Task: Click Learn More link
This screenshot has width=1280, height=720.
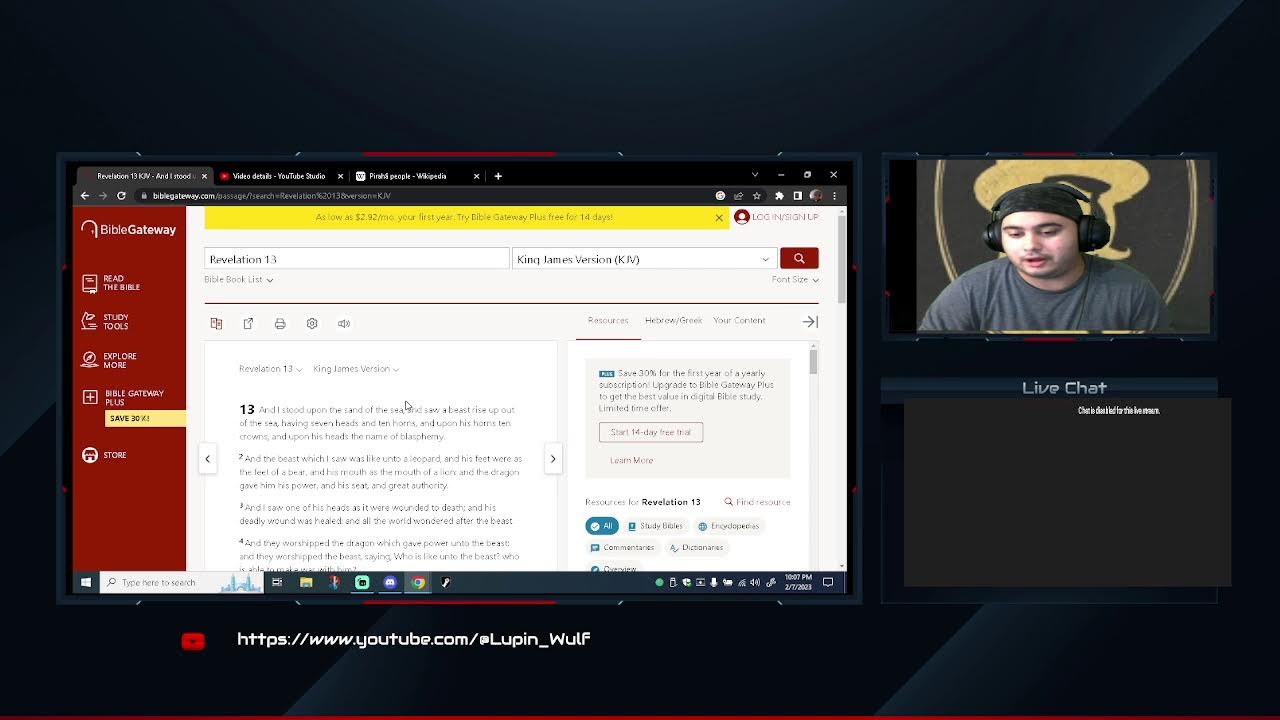Action: click(631, 460)
